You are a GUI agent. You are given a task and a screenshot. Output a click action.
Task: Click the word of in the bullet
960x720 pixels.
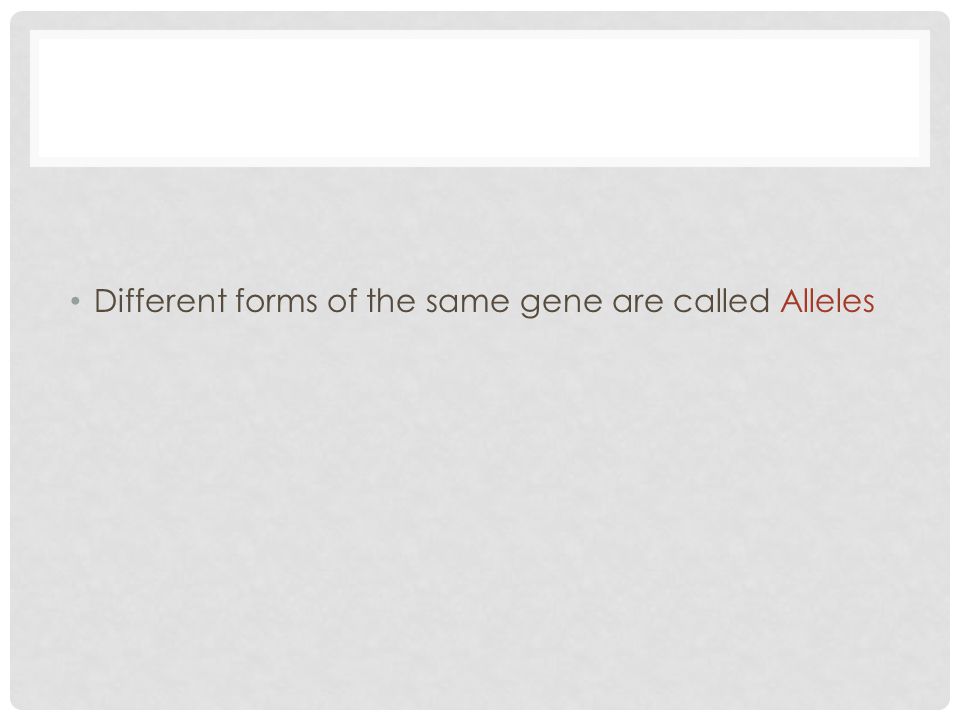pyautogui.click(x=342, y=301)
